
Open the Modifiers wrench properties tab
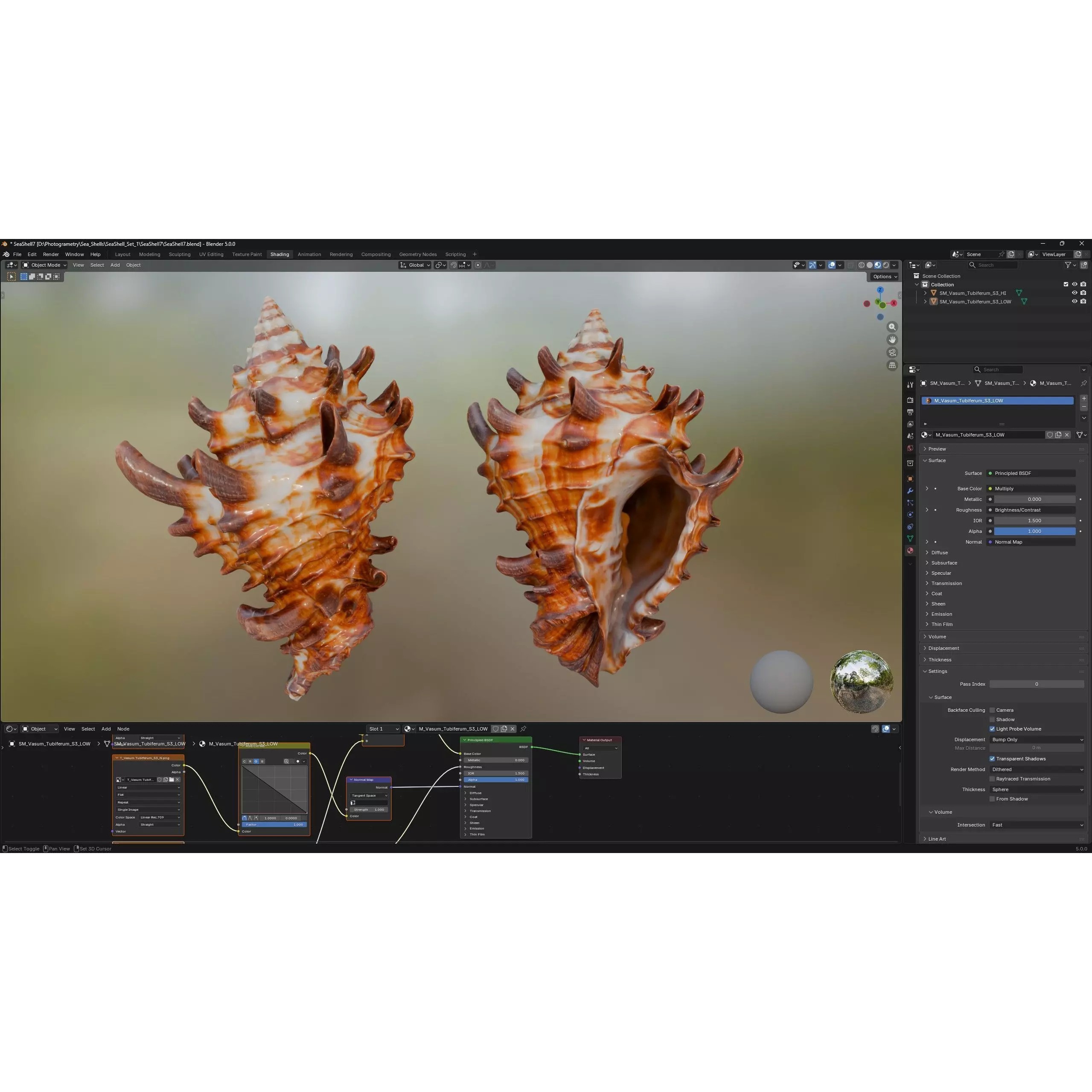[x=910, y=491]
